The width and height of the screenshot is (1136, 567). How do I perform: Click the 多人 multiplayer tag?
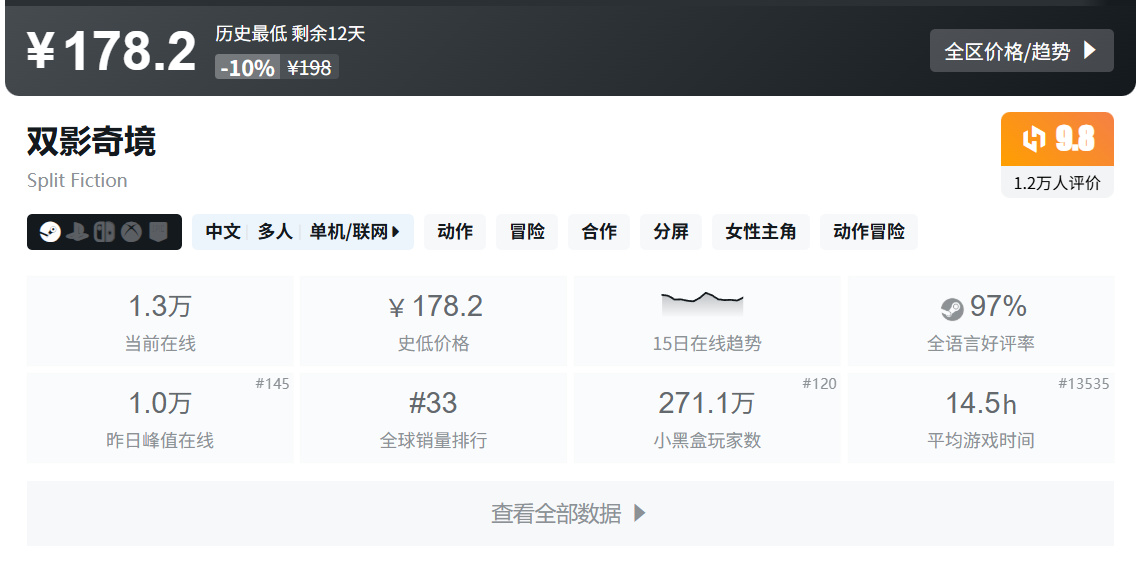275,232
